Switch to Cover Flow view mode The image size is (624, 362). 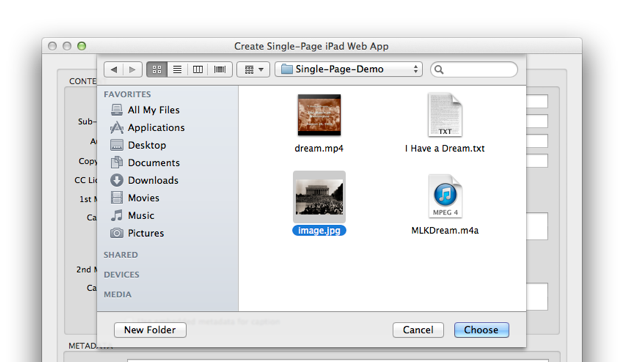point(220,70)
